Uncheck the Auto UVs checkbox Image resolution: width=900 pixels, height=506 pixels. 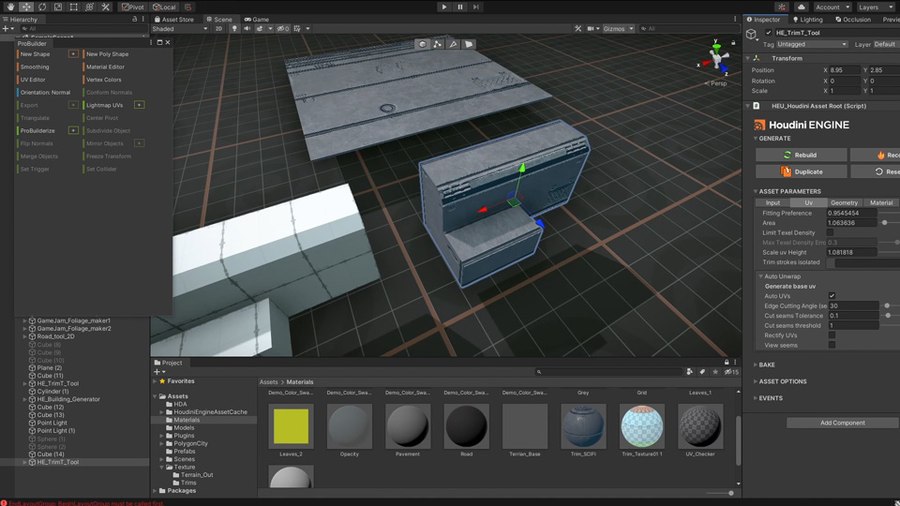[x=832, y=296]
